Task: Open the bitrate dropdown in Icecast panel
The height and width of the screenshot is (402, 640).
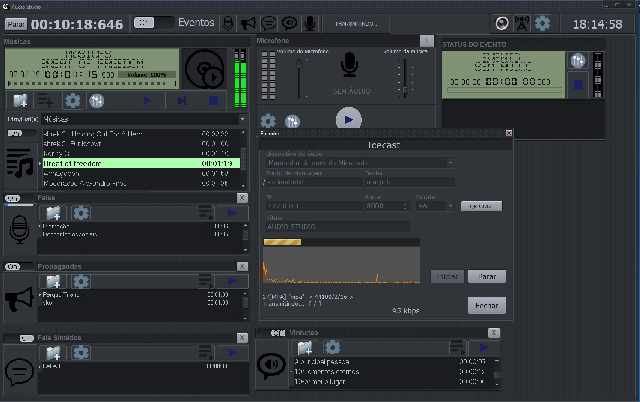Action: pos(436,206)
